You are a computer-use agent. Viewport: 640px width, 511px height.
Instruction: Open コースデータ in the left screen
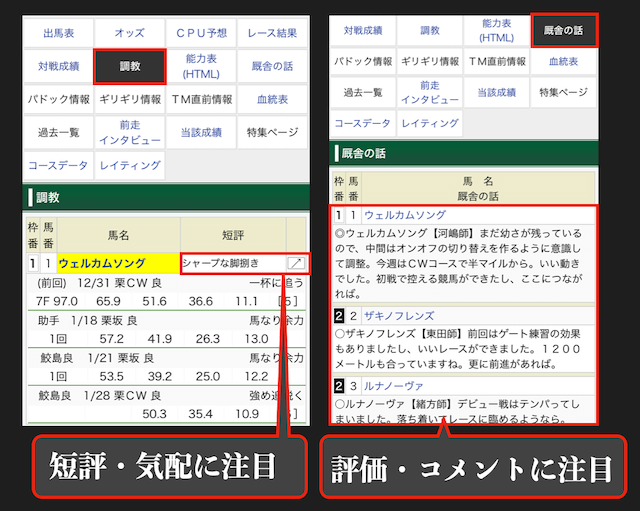coord(59,165)
